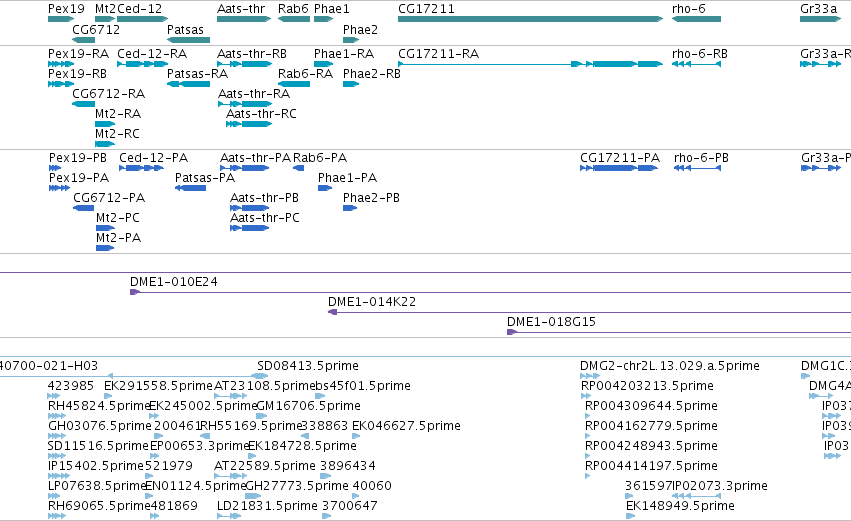Click the rho-6-PB protein feature
851x521 pixels.
(x=697, y=168)
